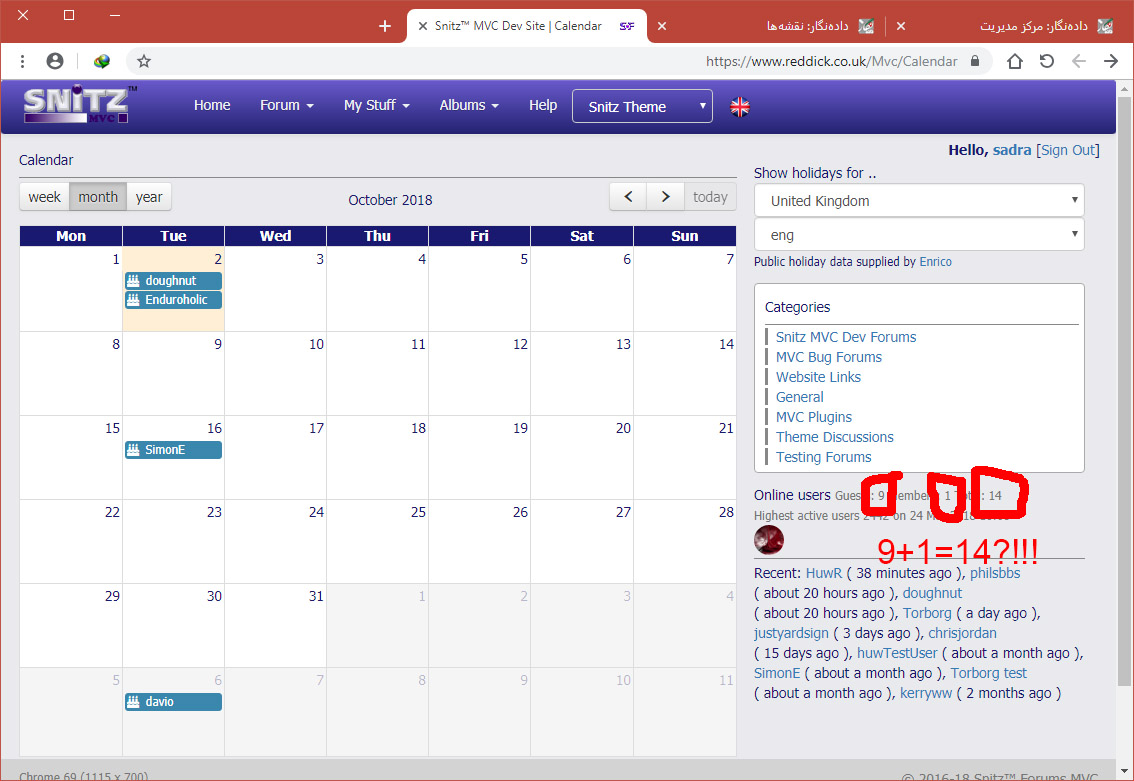Screen dimensions: 1134x781
Task: Open the Albums menu
Action: point(469,105)
